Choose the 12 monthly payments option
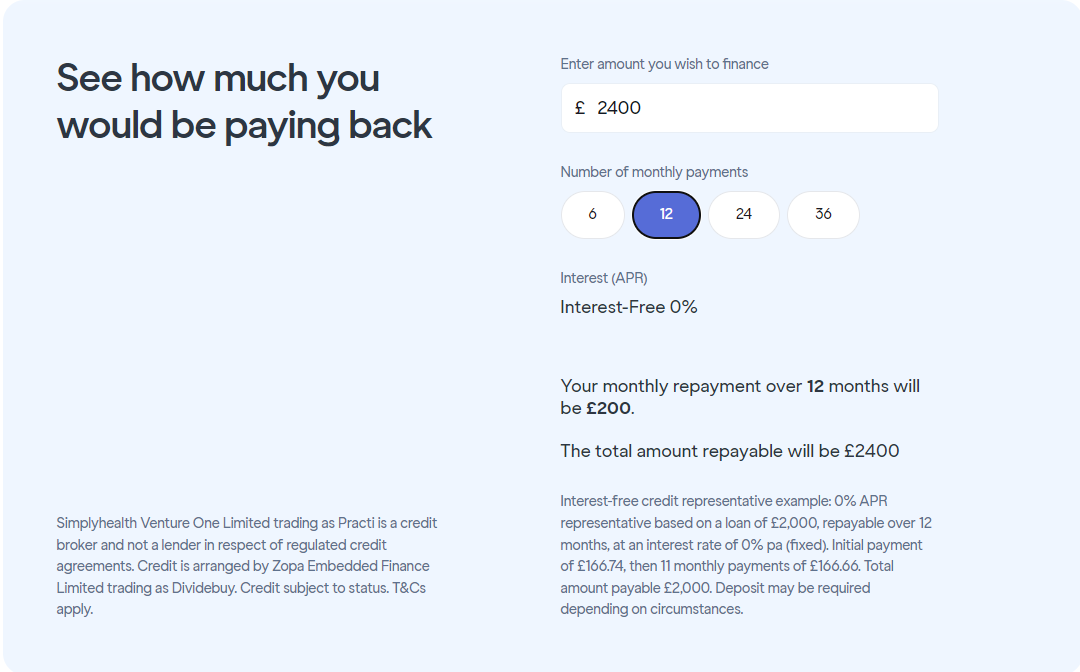 click(x=666, y=215)
